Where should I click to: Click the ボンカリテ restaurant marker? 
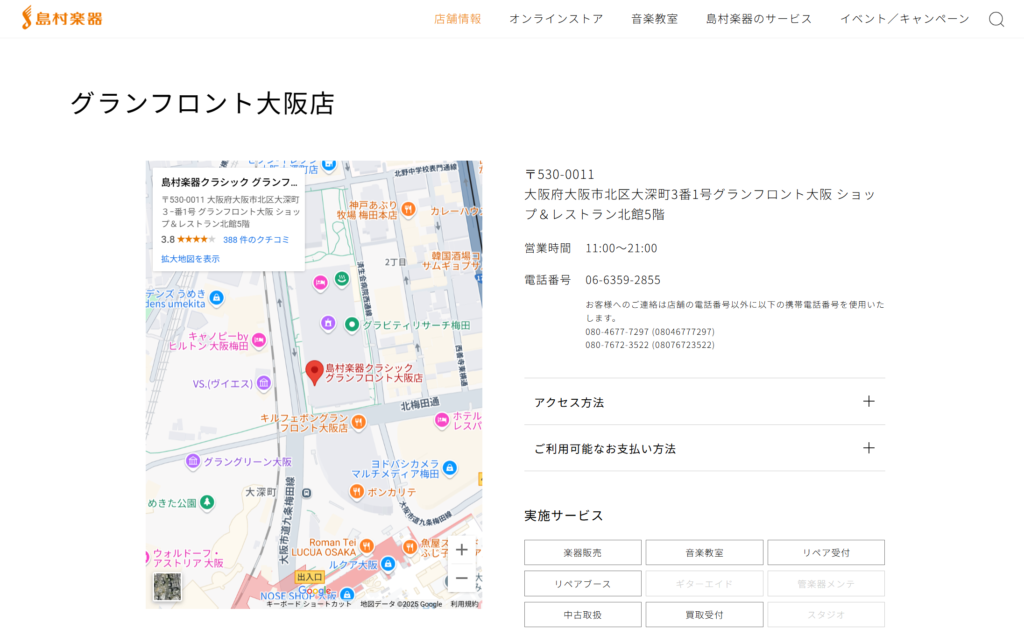(357, 491)
